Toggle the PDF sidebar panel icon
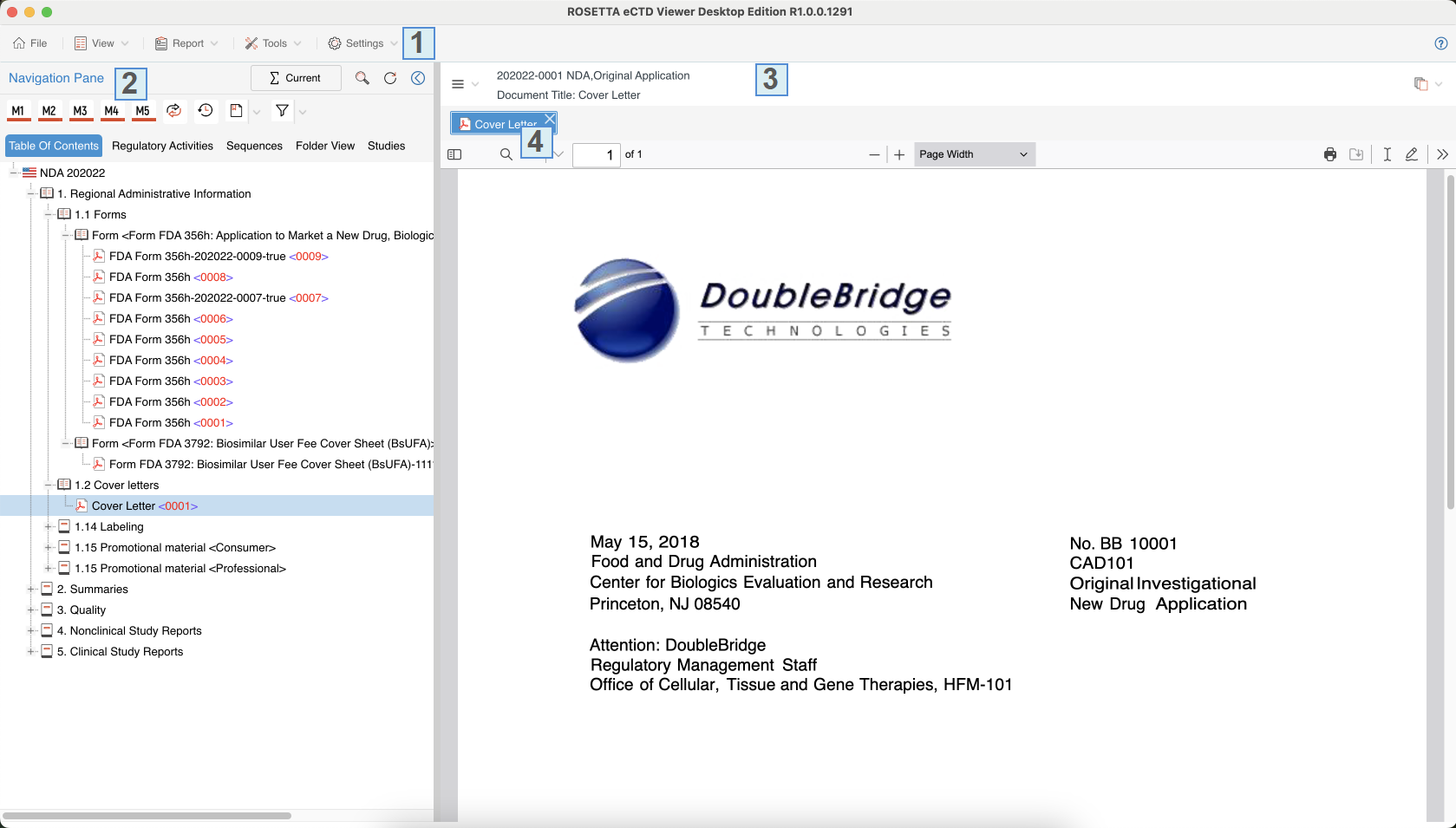The image size is (1456, 828). (x=454, y=154)
